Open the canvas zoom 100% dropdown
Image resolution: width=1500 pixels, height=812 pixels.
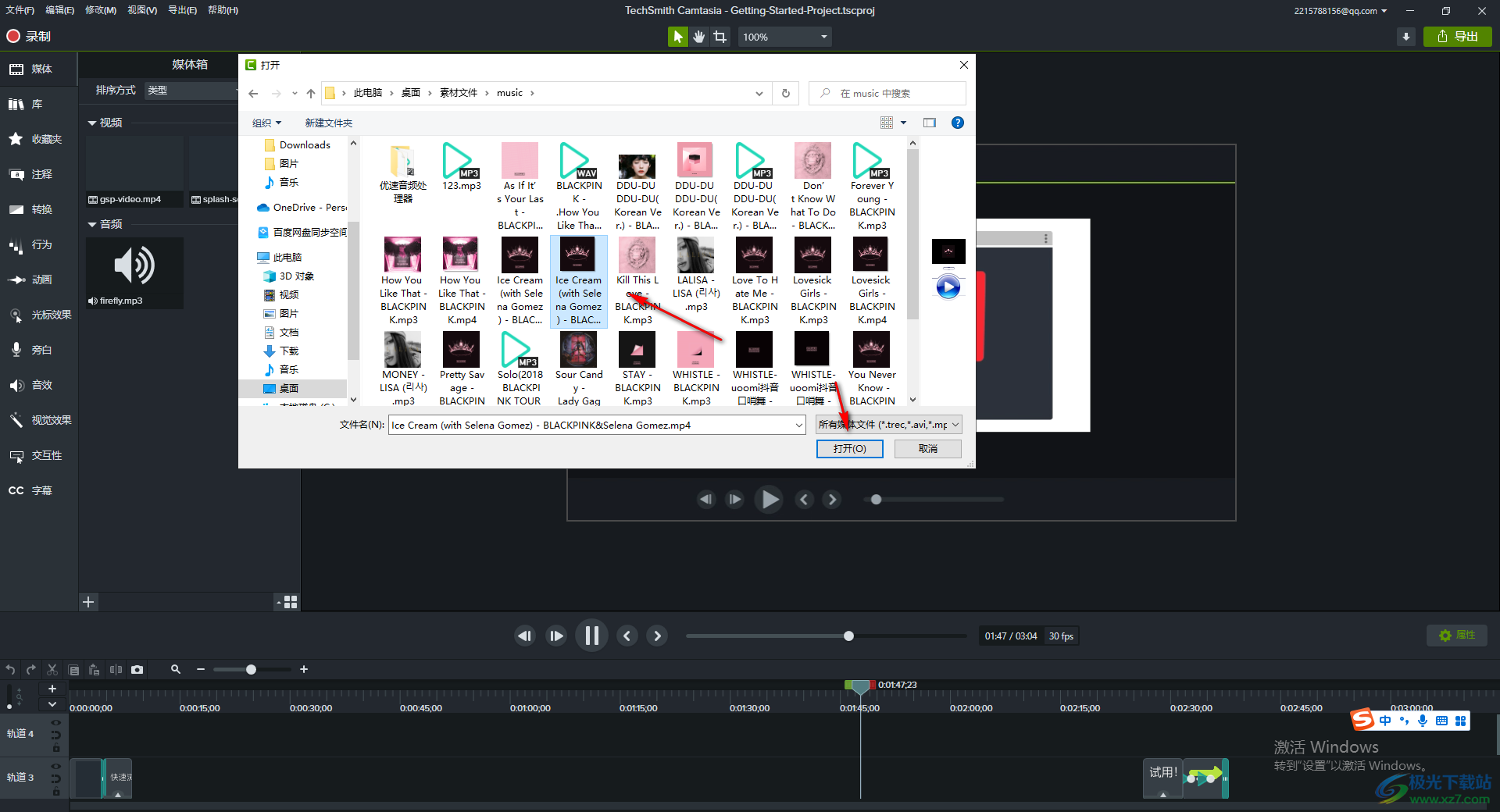coord(784,37)
